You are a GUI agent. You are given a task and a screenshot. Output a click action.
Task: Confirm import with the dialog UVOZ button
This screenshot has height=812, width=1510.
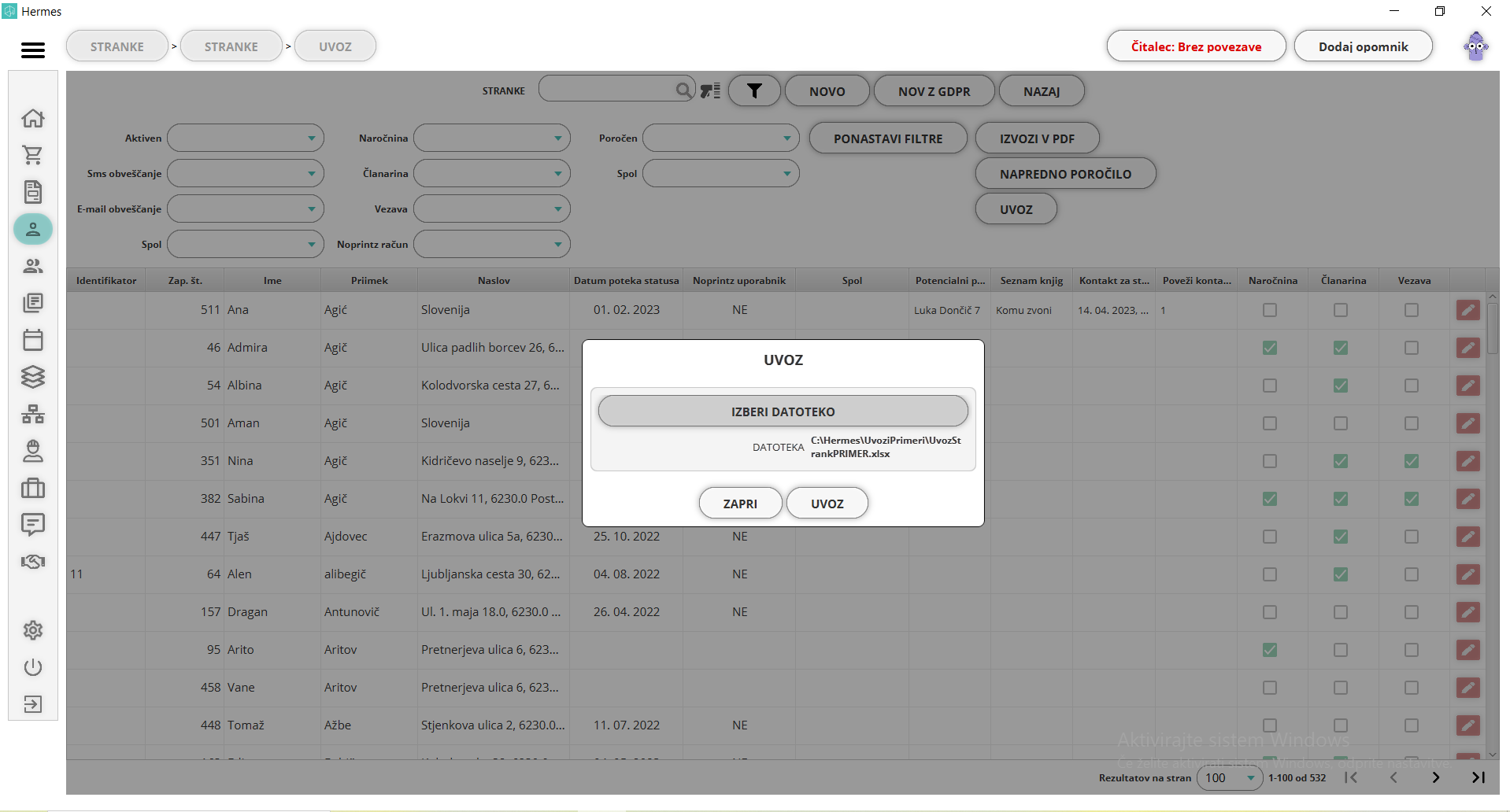[x=827, y=504]
